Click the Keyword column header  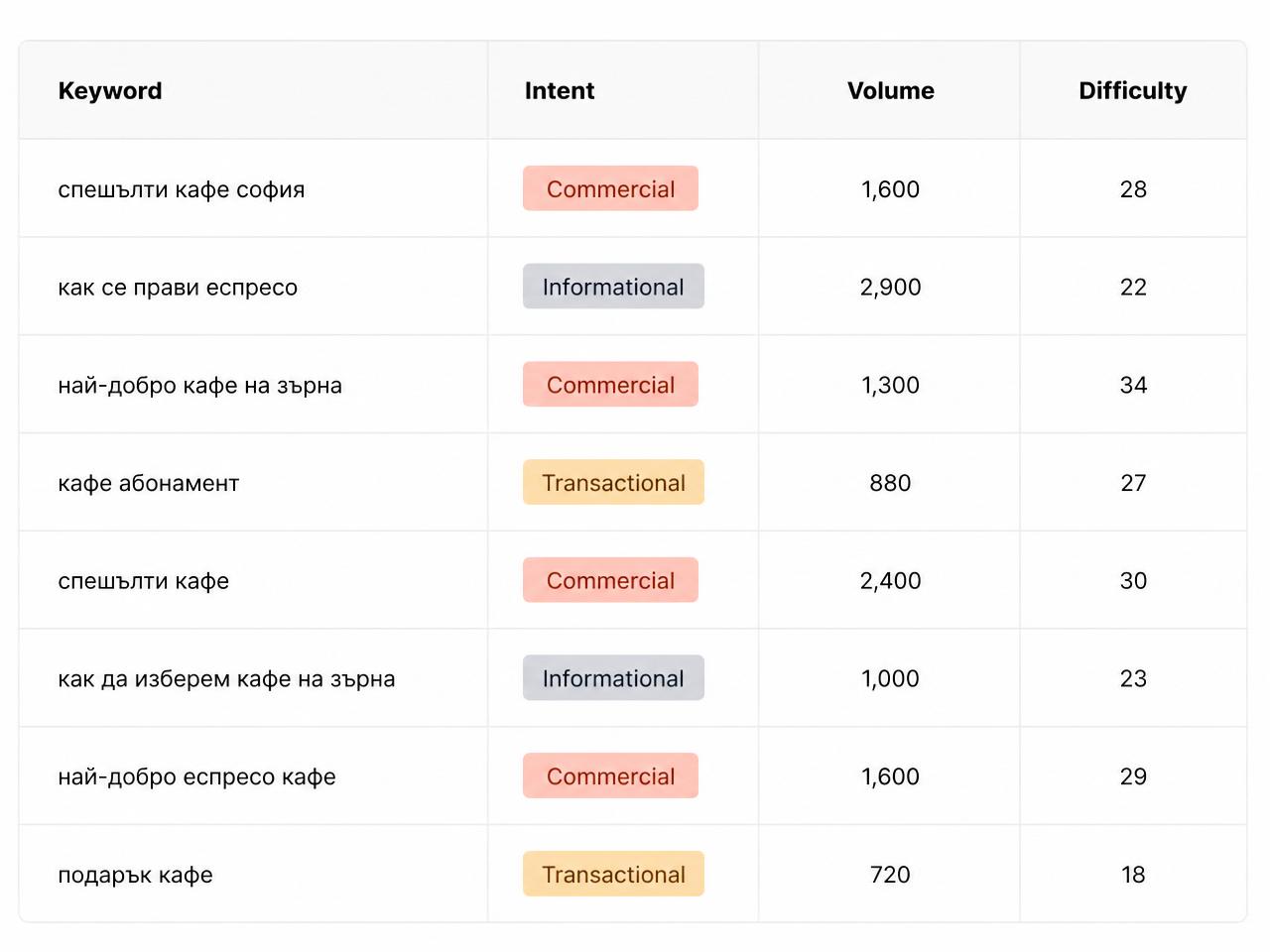[x=110, y=90]
